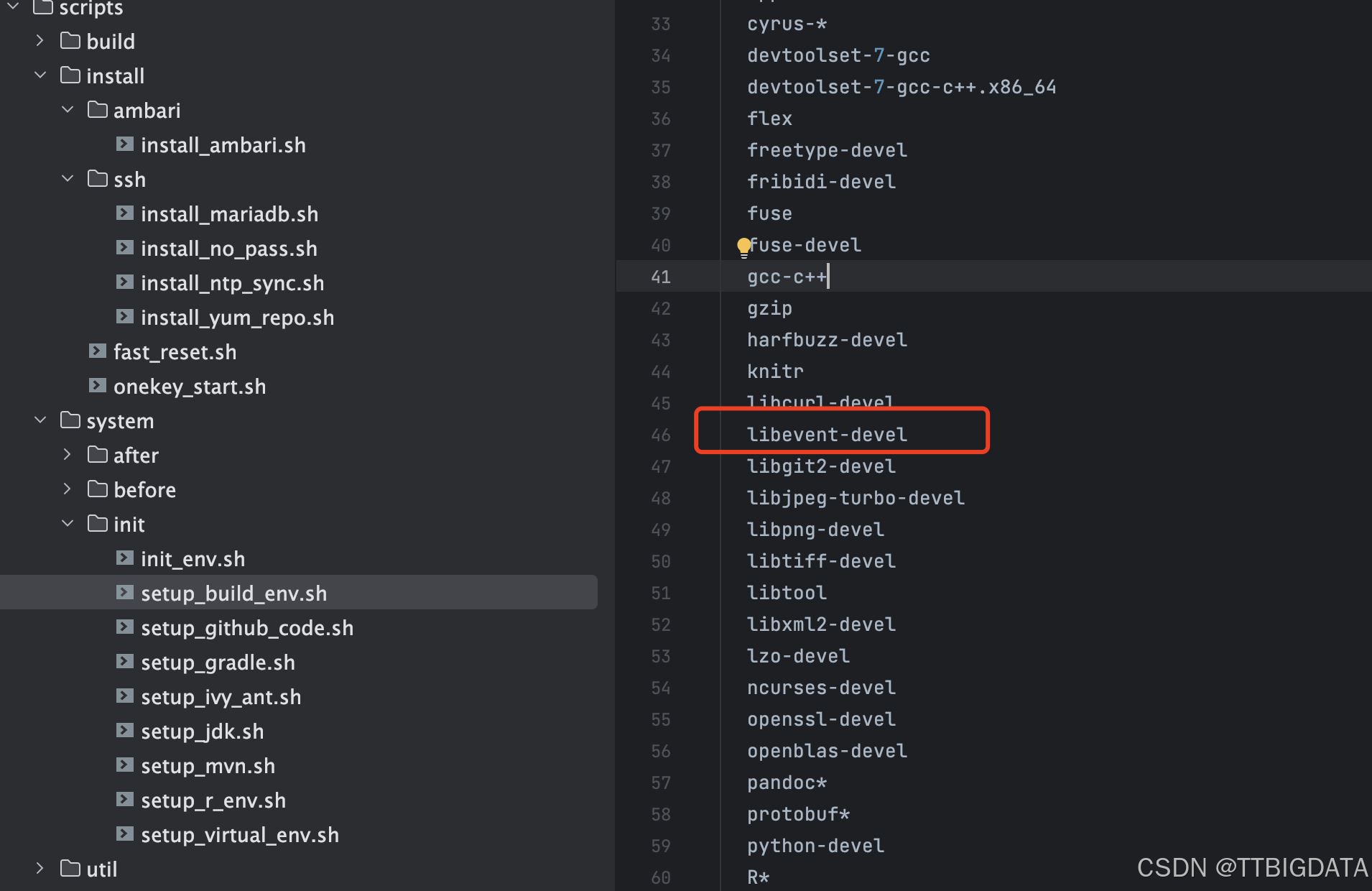Expand the build folder chevron
The width and height of the screenshot is (1372, 891).
(40, 41)
